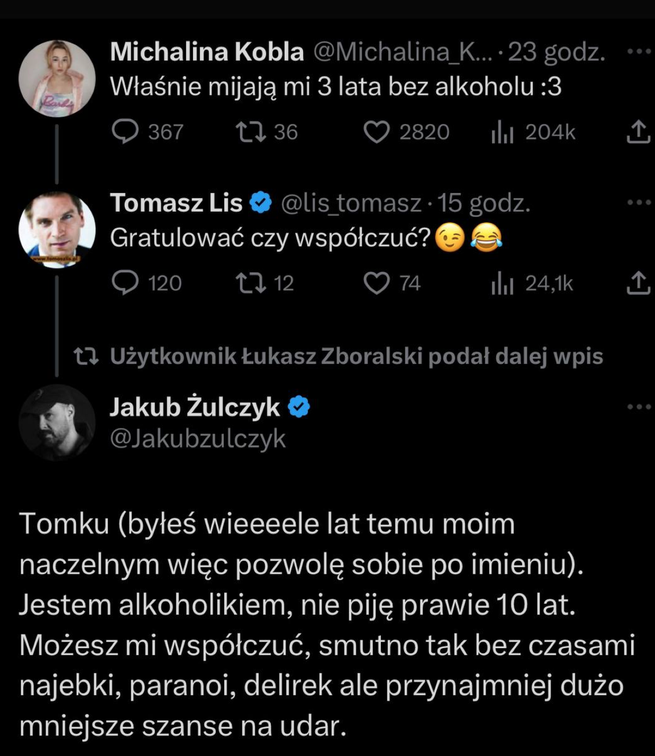View analytics of Tomasz Lis's tweet
The image size is (655, 756).
click(501, 284)
